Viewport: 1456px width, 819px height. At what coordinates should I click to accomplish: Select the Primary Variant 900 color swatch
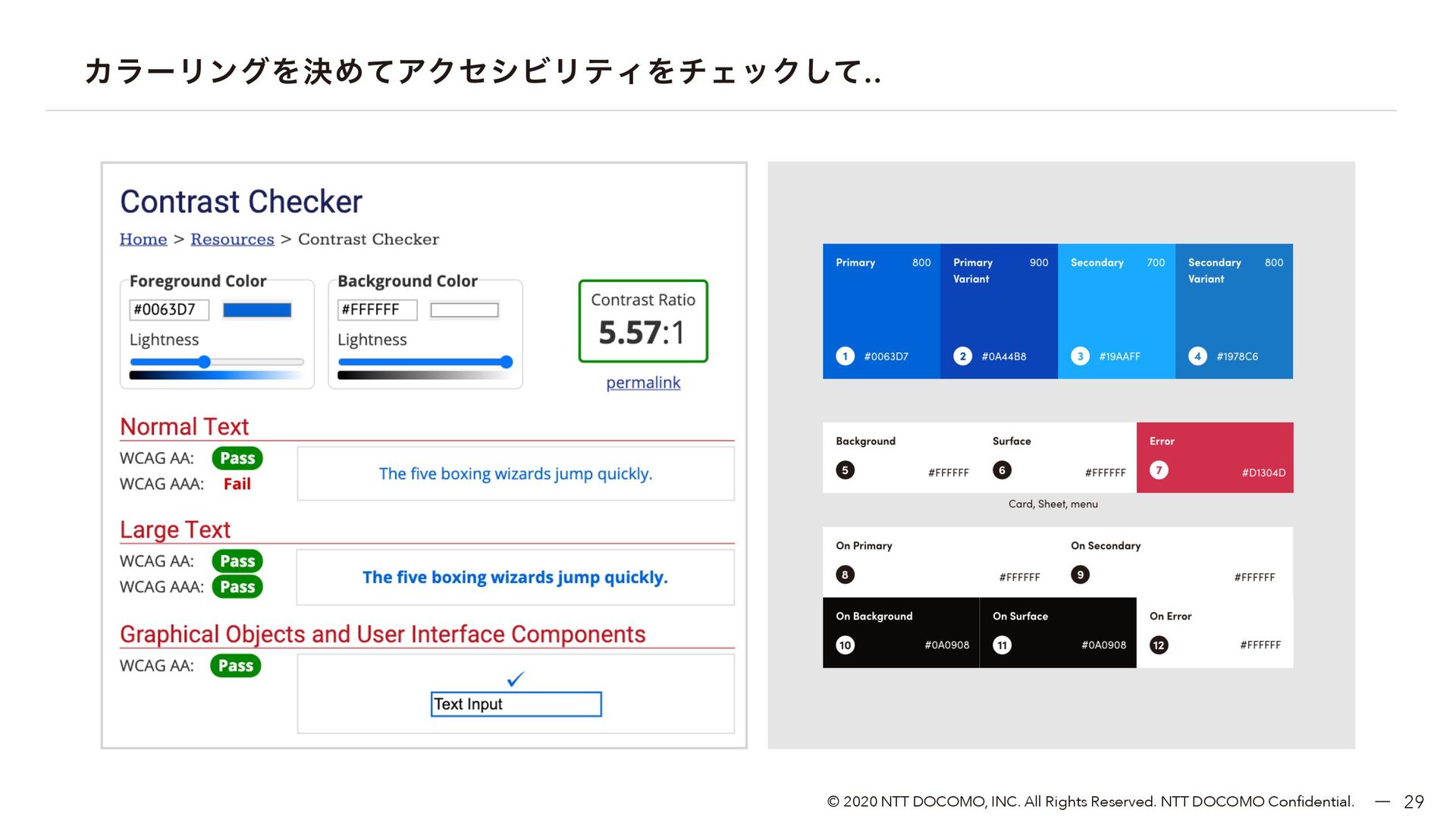pyautogui.click(x=999, y=311)
